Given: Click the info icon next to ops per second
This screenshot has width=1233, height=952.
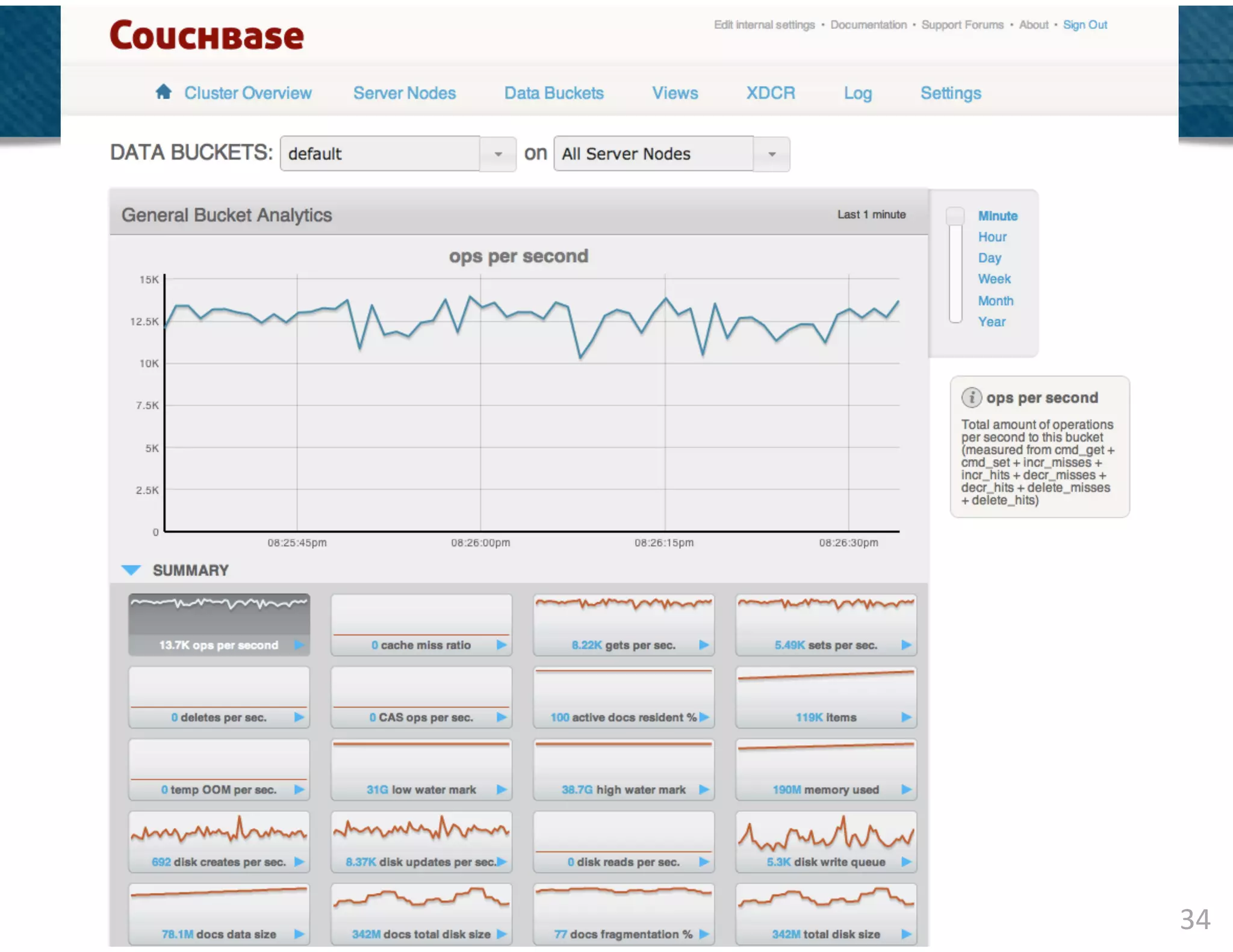Looking at the screenshot, I should 971,398.
